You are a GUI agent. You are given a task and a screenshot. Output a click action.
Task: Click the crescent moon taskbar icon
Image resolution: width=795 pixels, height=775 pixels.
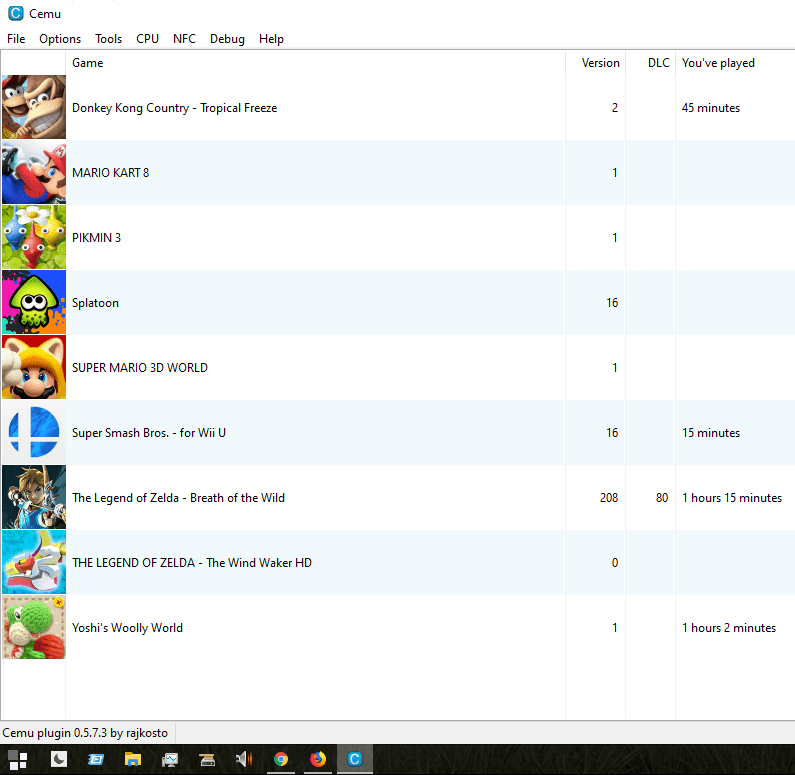pyautogui.click(x=59, y=759)
